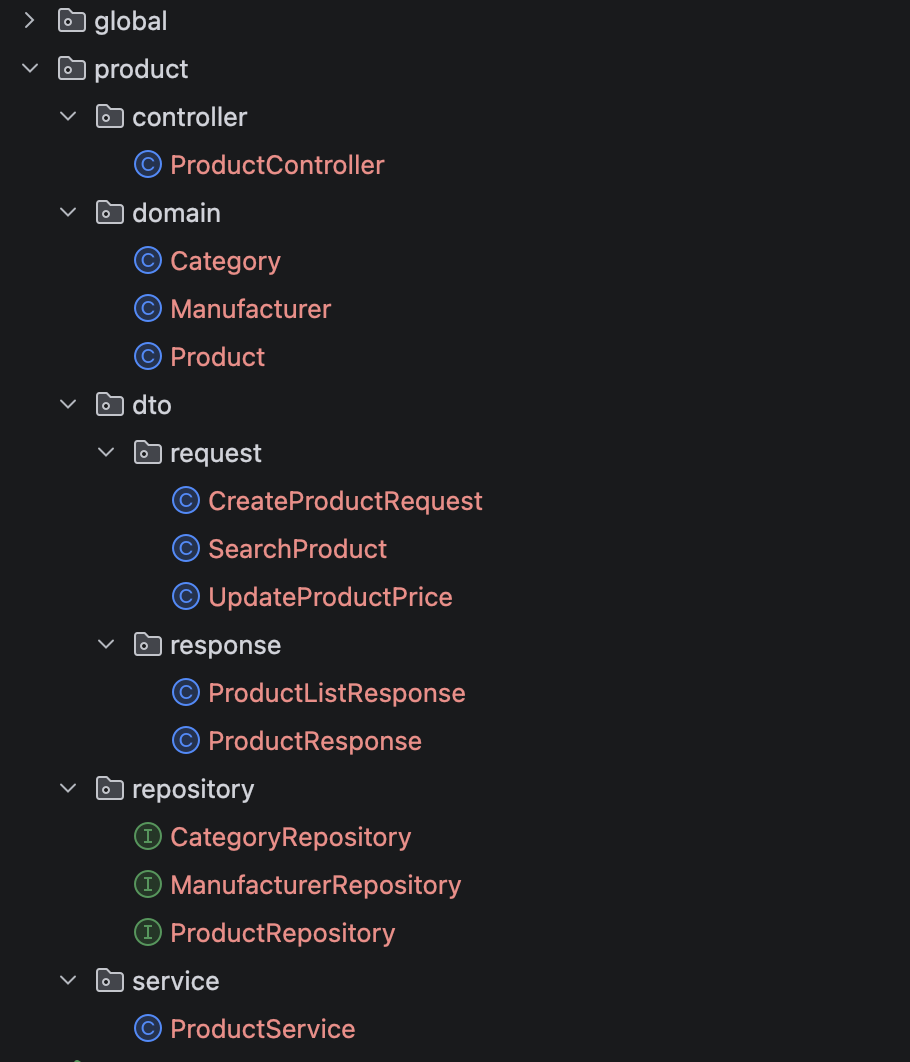Click the Manufacturer class icon
Image resolution: width=910 pixels, height=1062 pixels.
(148, 309)
